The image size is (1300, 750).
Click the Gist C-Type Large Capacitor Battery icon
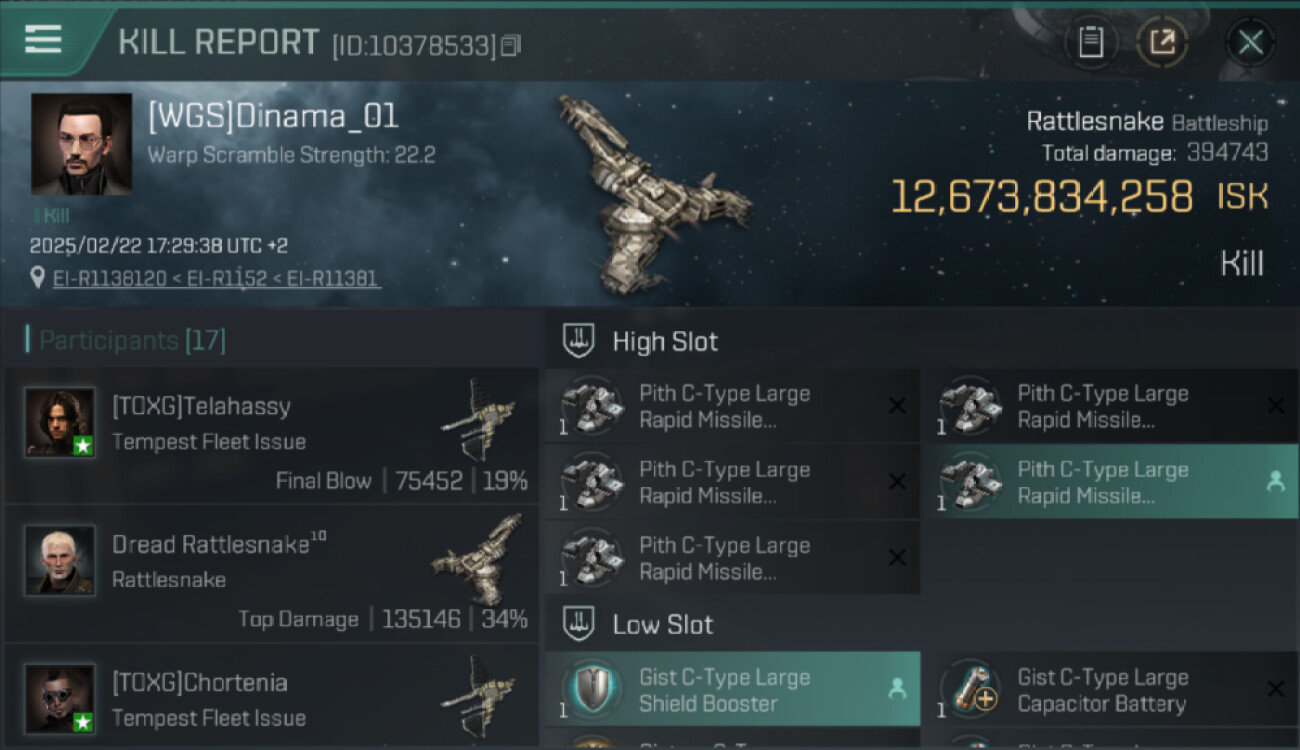pos(970,690)
